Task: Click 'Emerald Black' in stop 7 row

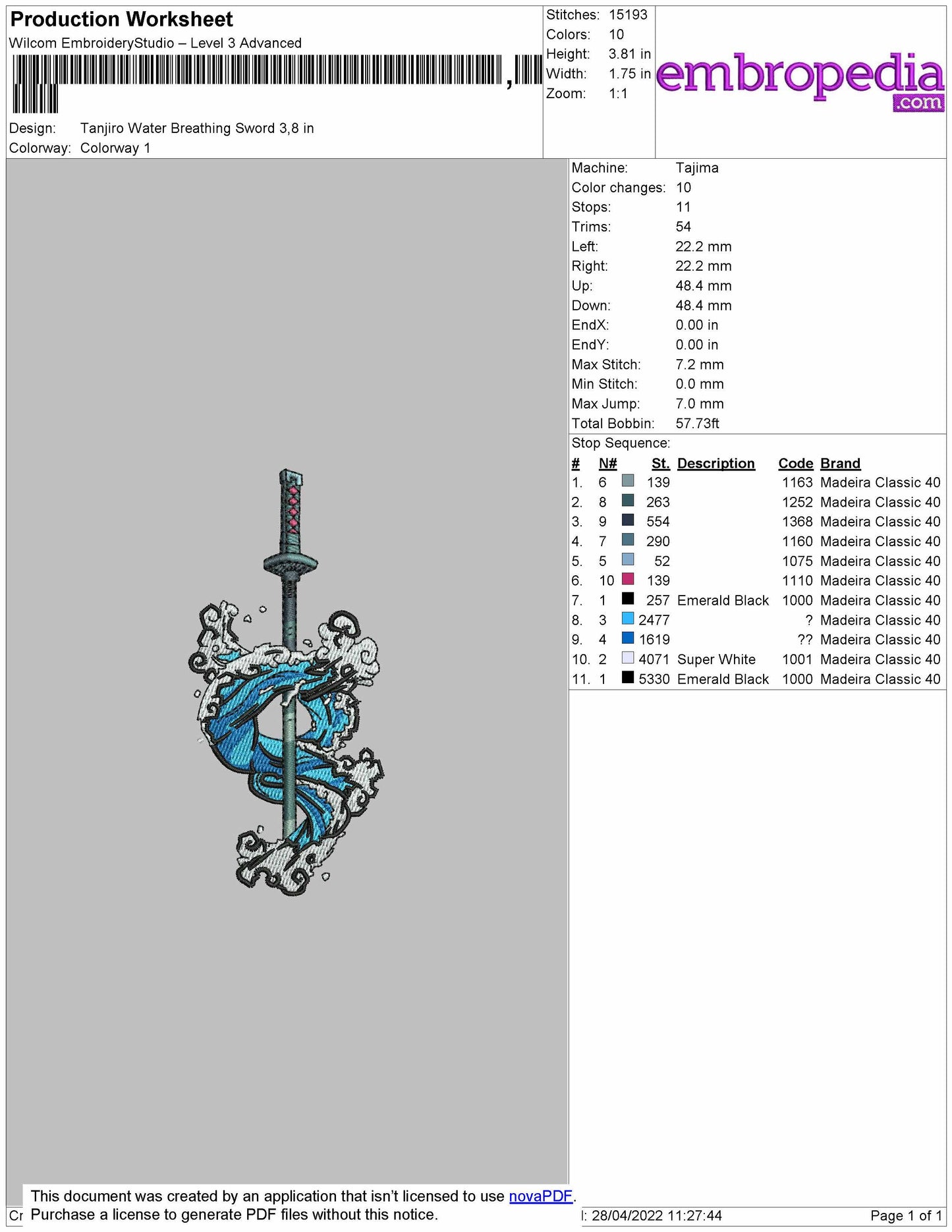Action: (x=723, y=600)
